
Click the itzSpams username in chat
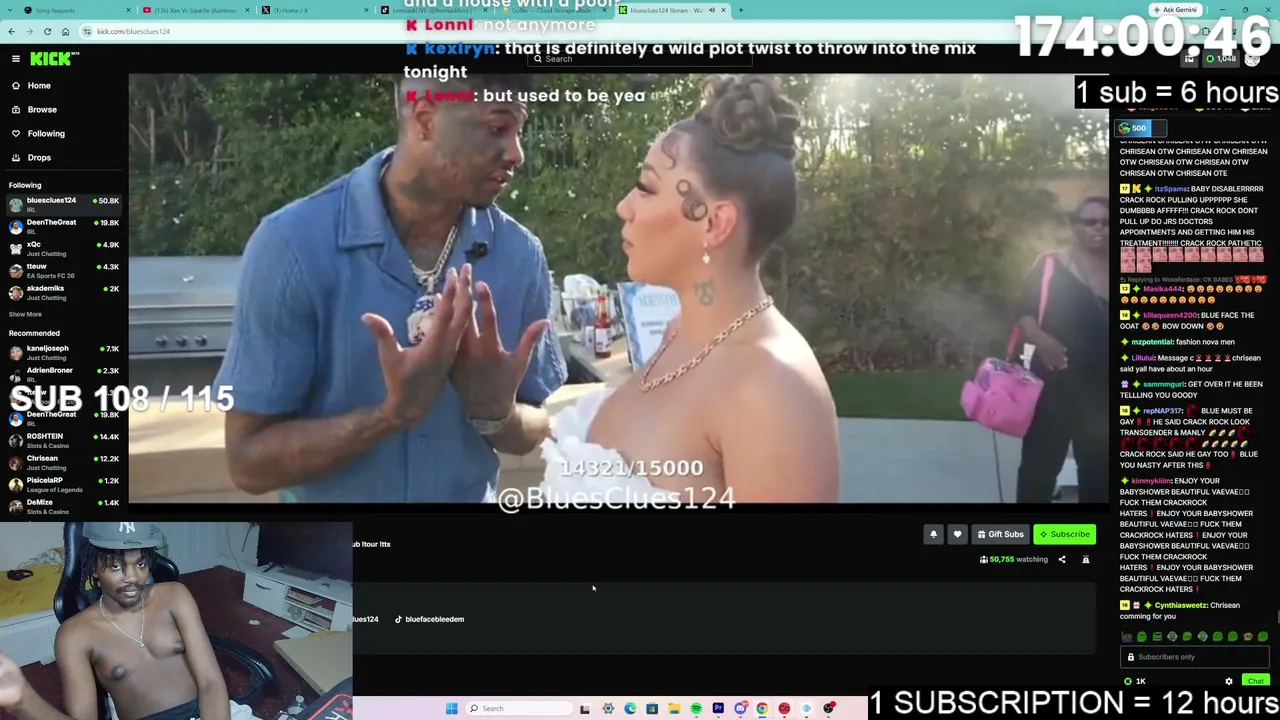(1171, 189)
